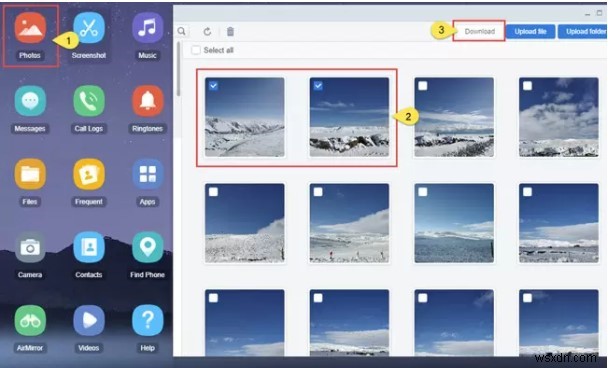Click the Upload folder button
The height and width of the screenshot is (368, 608).
tap(583, 32)
